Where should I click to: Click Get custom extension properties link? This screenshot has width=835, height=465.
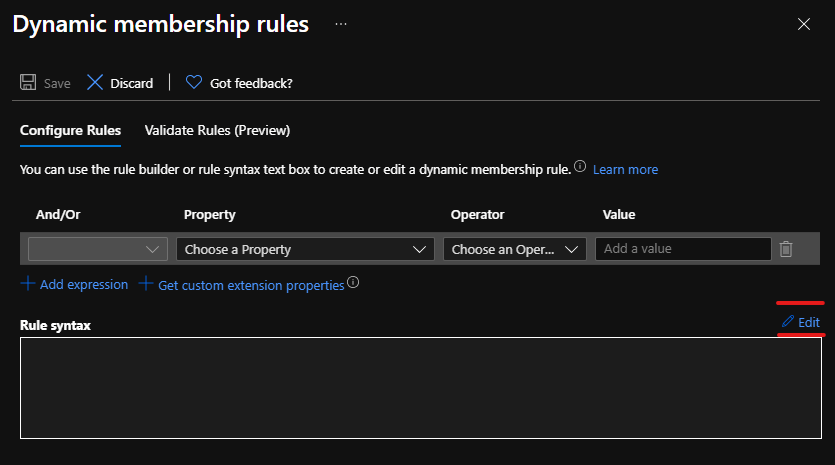[251, 285]
